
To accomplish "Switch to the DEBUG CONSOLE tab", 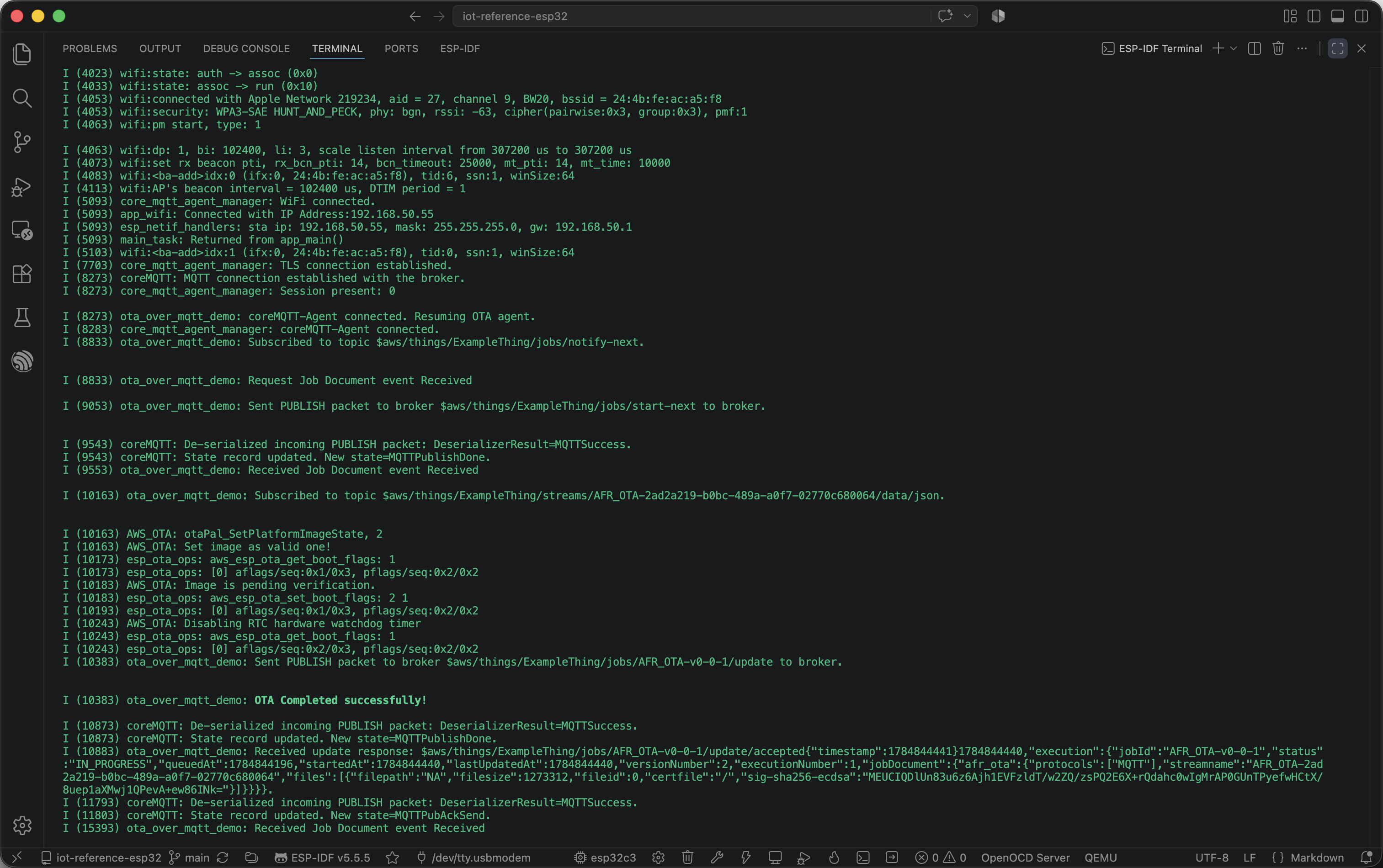I will (246, 49).
